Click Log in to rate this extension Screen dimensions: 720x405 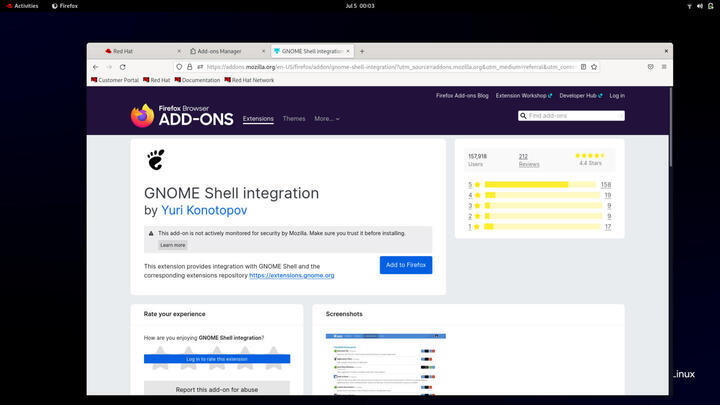click(x=217, y=359)
